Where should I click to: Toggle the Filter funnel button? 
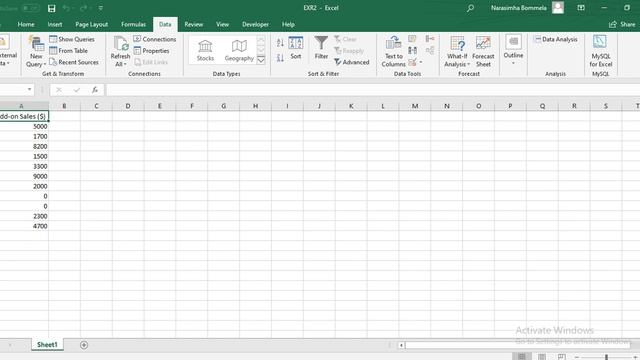point(321,48)
